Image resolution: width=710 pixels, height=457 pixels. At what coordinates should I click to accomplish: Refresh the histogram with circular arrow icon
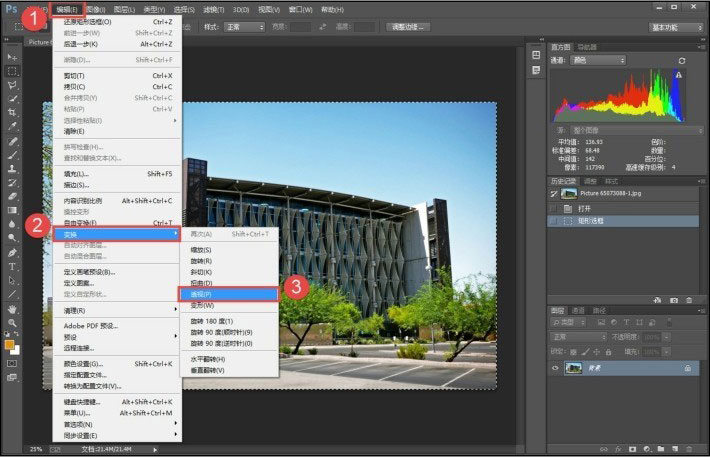[682, 61]
